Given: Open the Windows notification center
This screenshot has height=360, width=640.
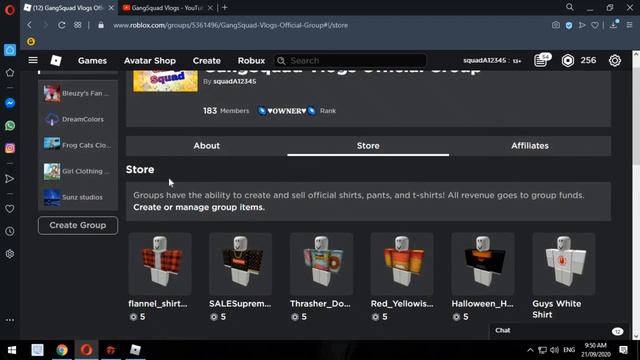Looking at the screenshot, I should pos(623,350).
